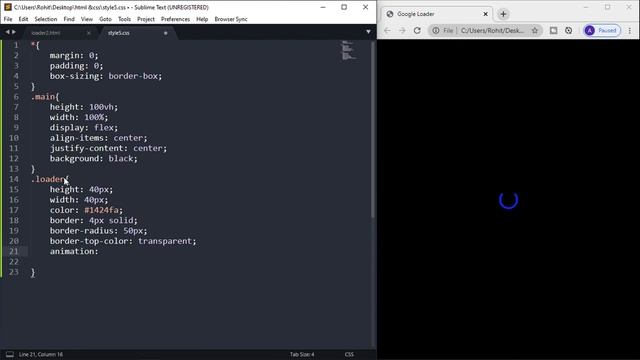Select the style5.css tab
The height and width of the screenshot is (360, 640).
(119, 33)
